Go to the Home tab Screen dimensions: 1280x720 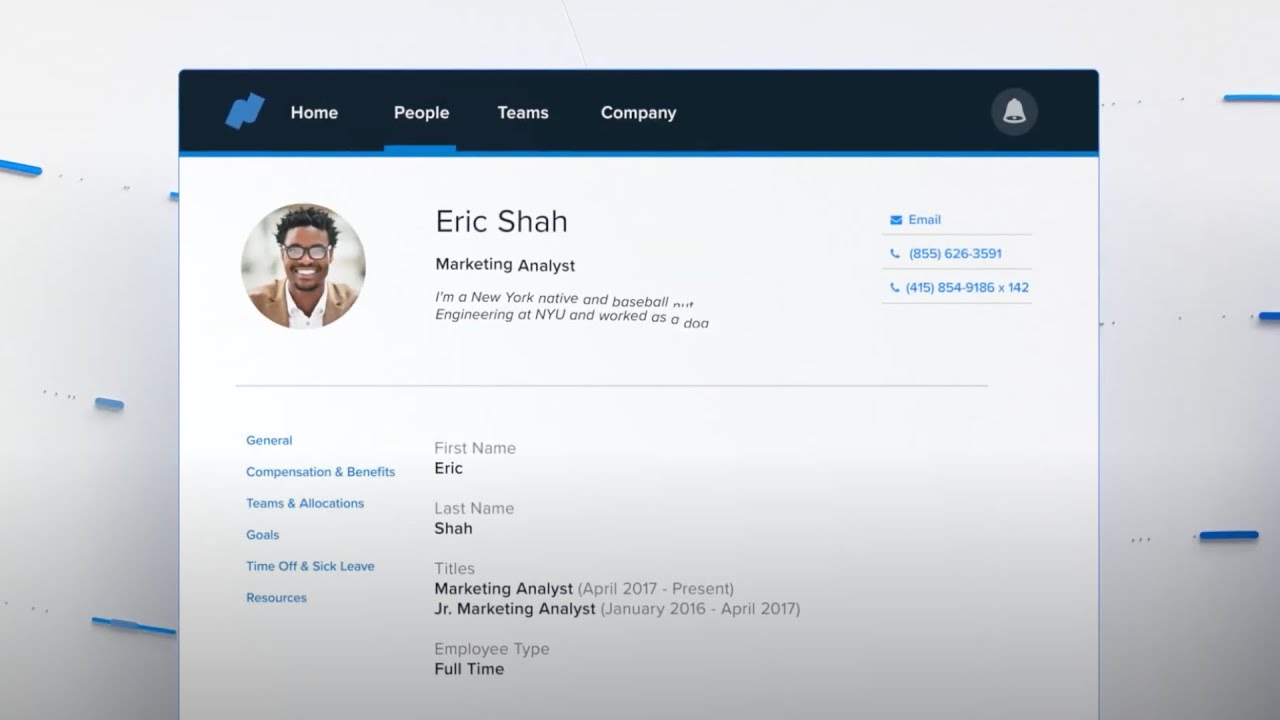(x=314, y=113)
